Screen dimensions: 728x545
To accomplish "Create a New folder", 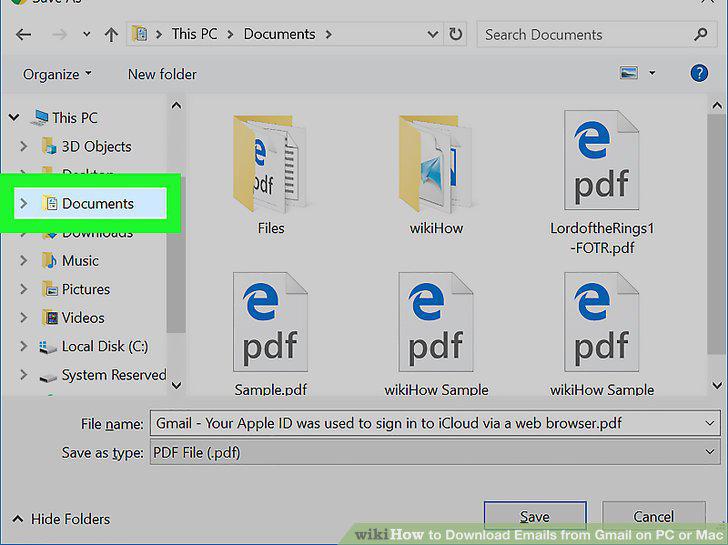I will click(x=162, y=74).
